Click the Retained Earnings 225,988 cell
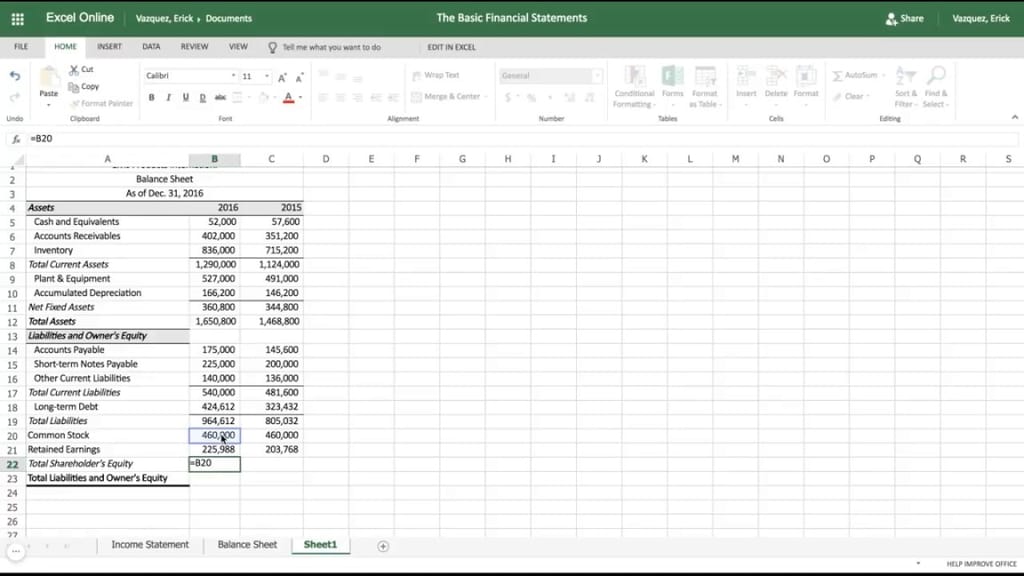This screenshot has height=576, width=1024. pyautogui.click(x=215, y=449)
